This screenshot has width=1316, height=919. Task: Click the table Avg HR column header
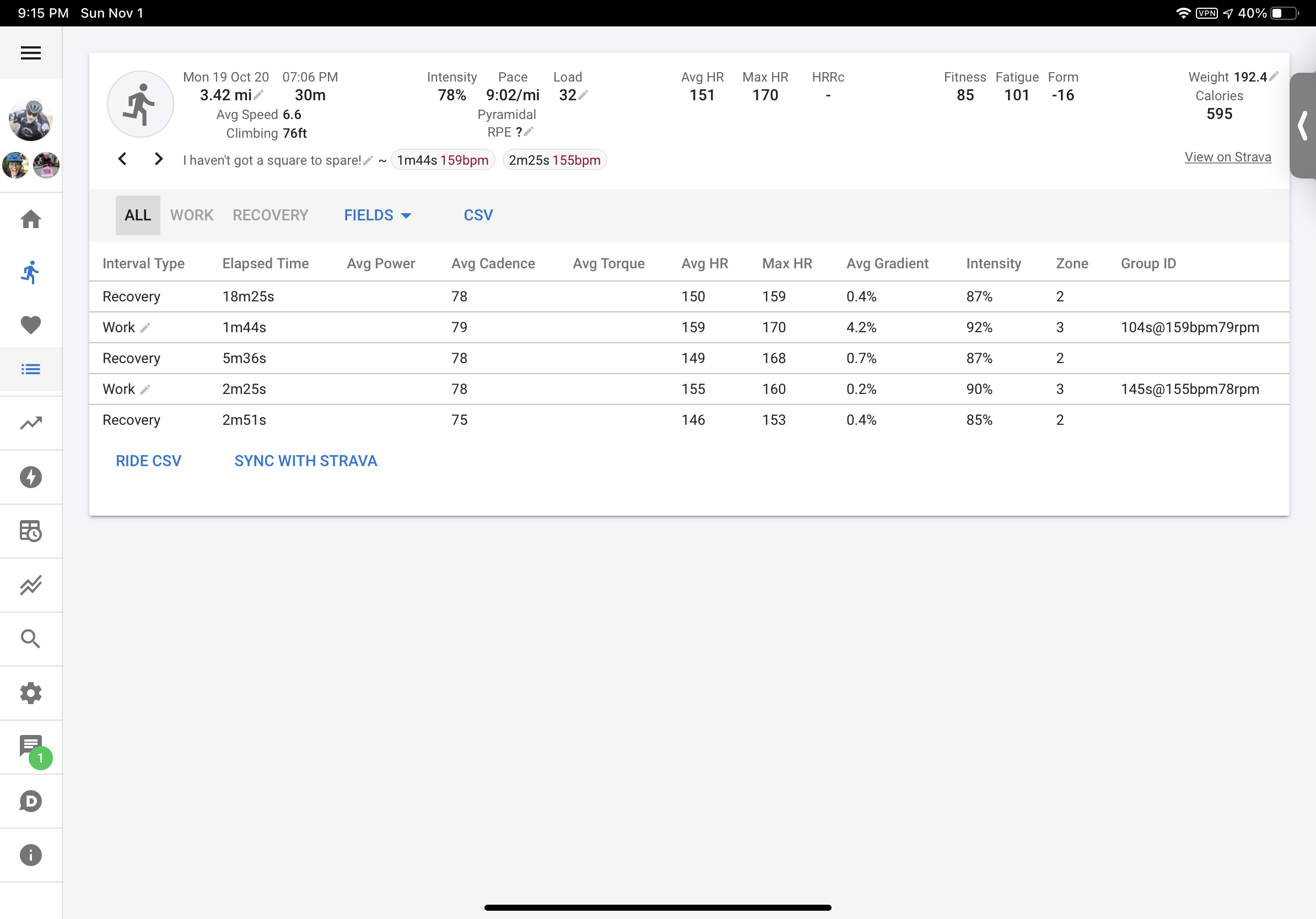704,263
